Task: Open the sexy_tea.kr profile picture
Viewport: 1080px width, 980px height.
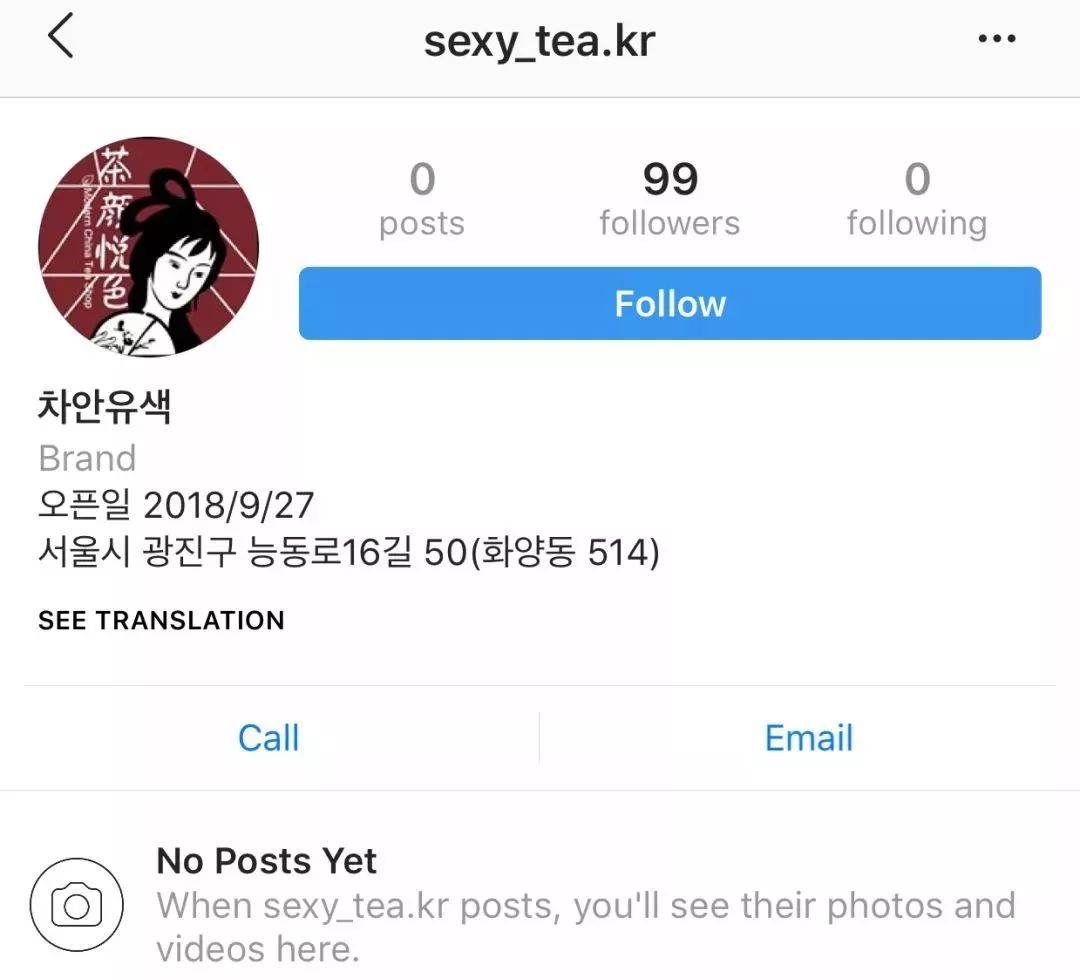Action: tap(148, 247)
